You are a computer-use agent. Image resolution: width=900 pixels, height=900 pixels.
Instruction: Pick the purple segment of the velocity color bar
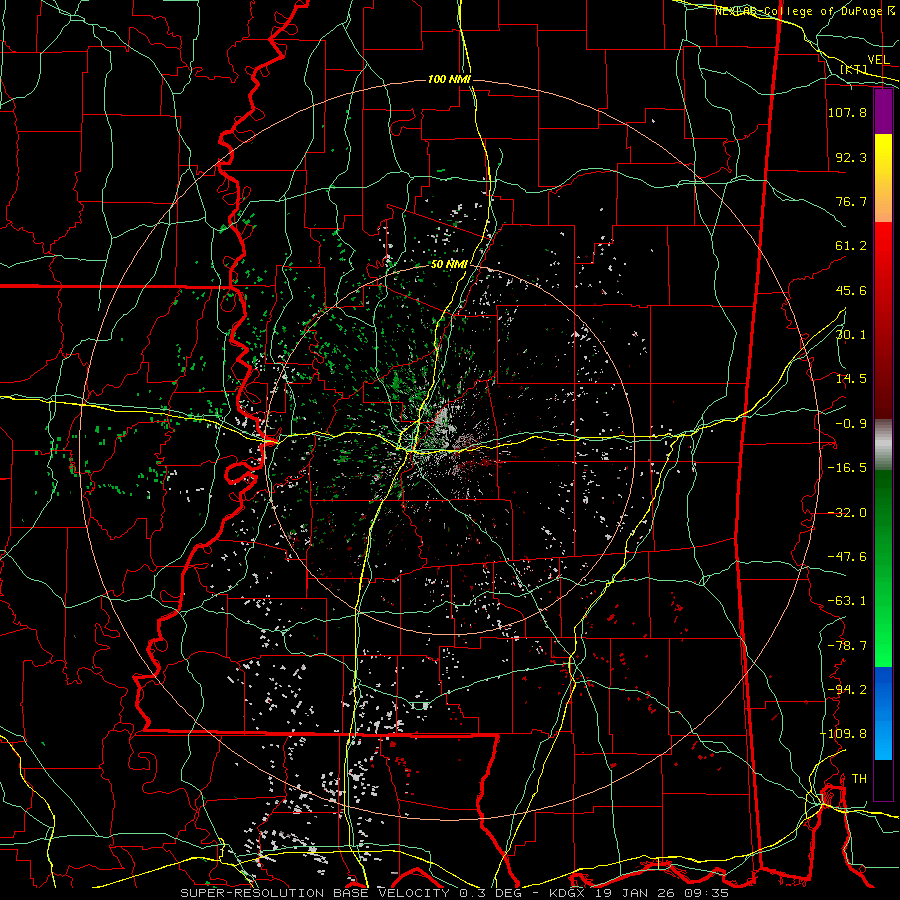coord(883,112)
